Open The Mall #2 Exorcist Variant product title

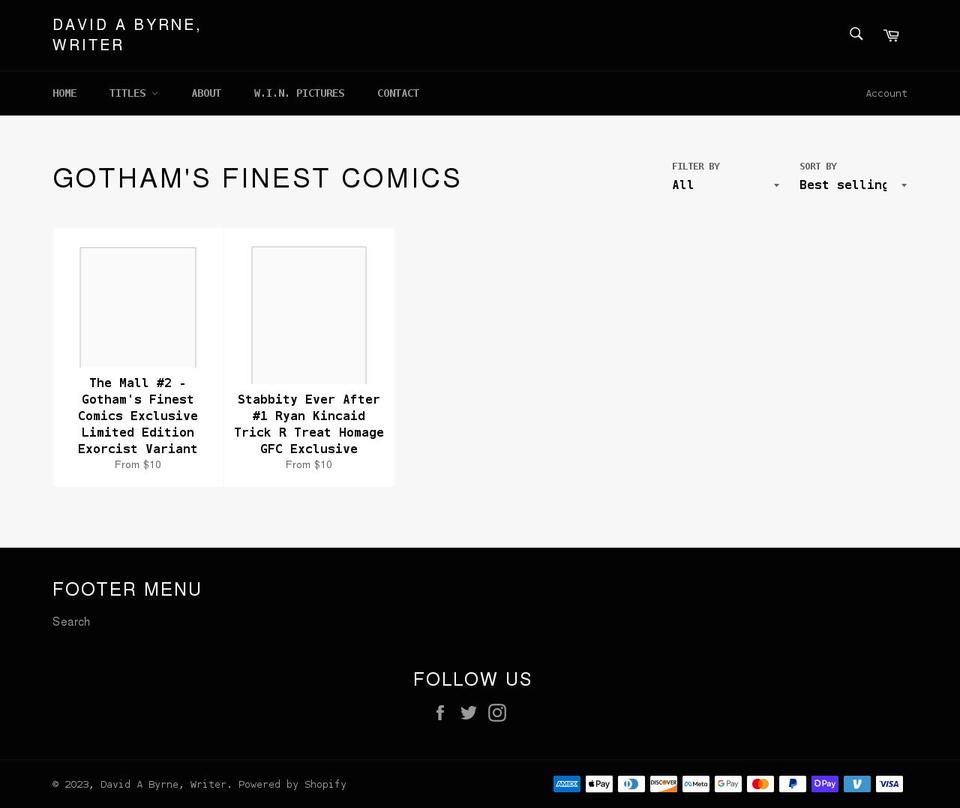[138, 416]
